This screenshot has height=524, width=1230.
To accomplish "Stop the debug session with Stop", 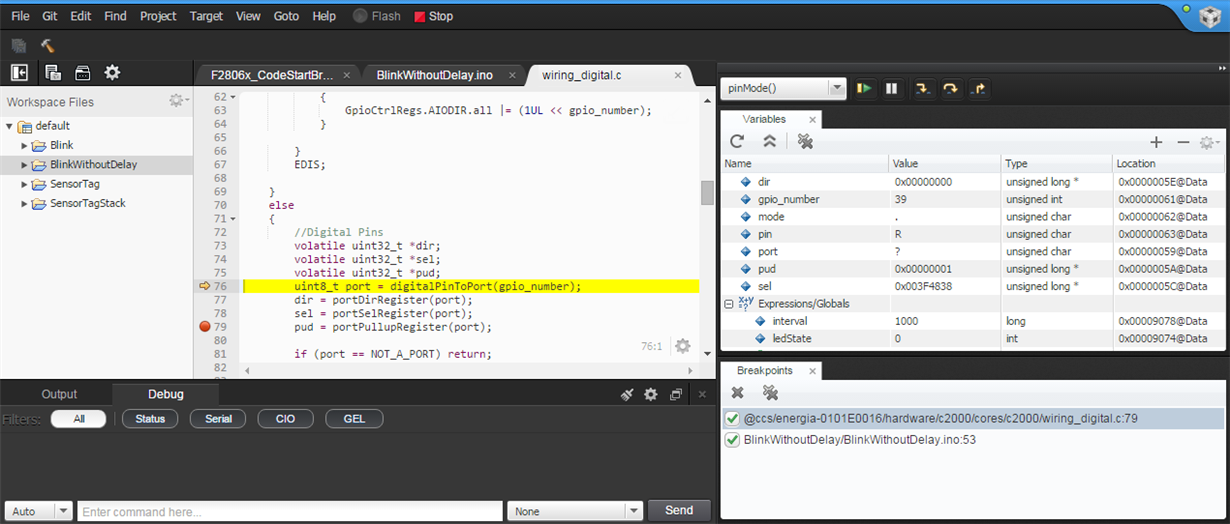I will click(x=433, y=16).
